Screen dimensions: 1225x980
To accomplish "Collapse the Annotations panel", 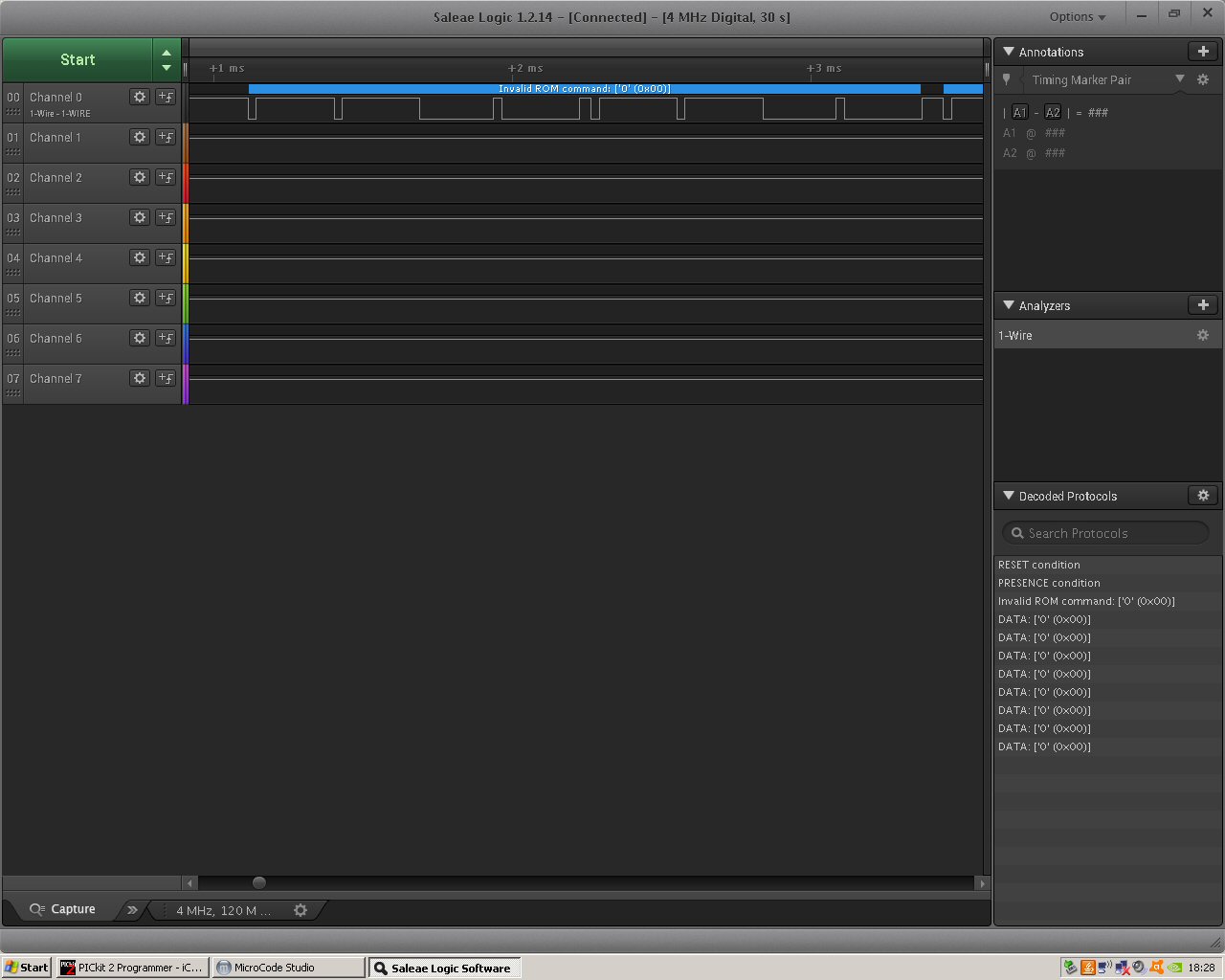I will tap(1009, 52).
